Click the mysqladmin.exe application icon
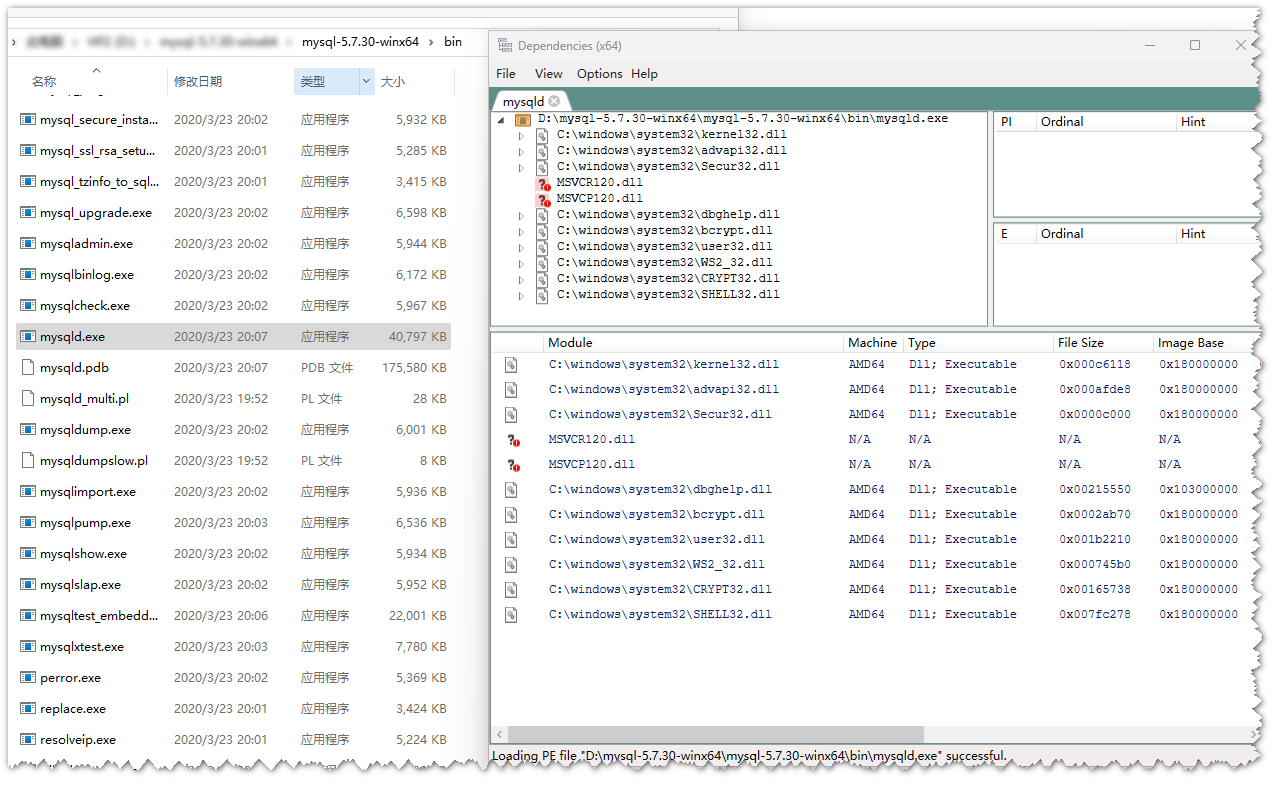Screen dimensions: 1278x785 point(28,244)
